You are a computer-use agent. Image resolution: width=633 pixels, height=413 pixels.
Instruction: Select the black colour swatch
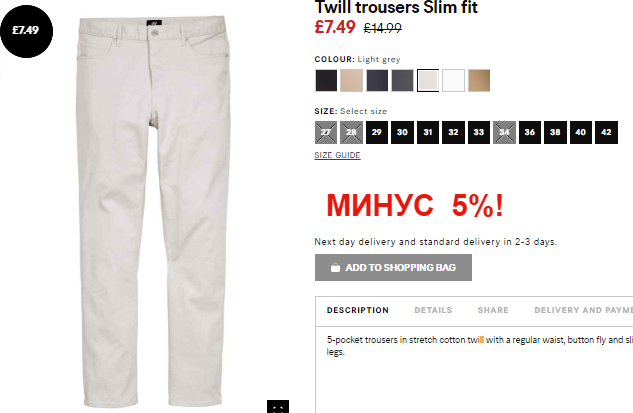coord(326,80)
